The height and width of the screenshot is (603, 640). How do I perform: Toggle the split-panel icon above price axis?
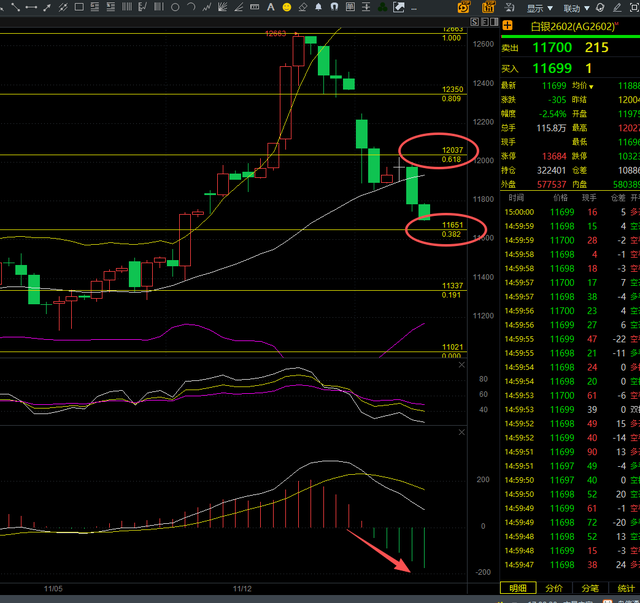point(494,22)
